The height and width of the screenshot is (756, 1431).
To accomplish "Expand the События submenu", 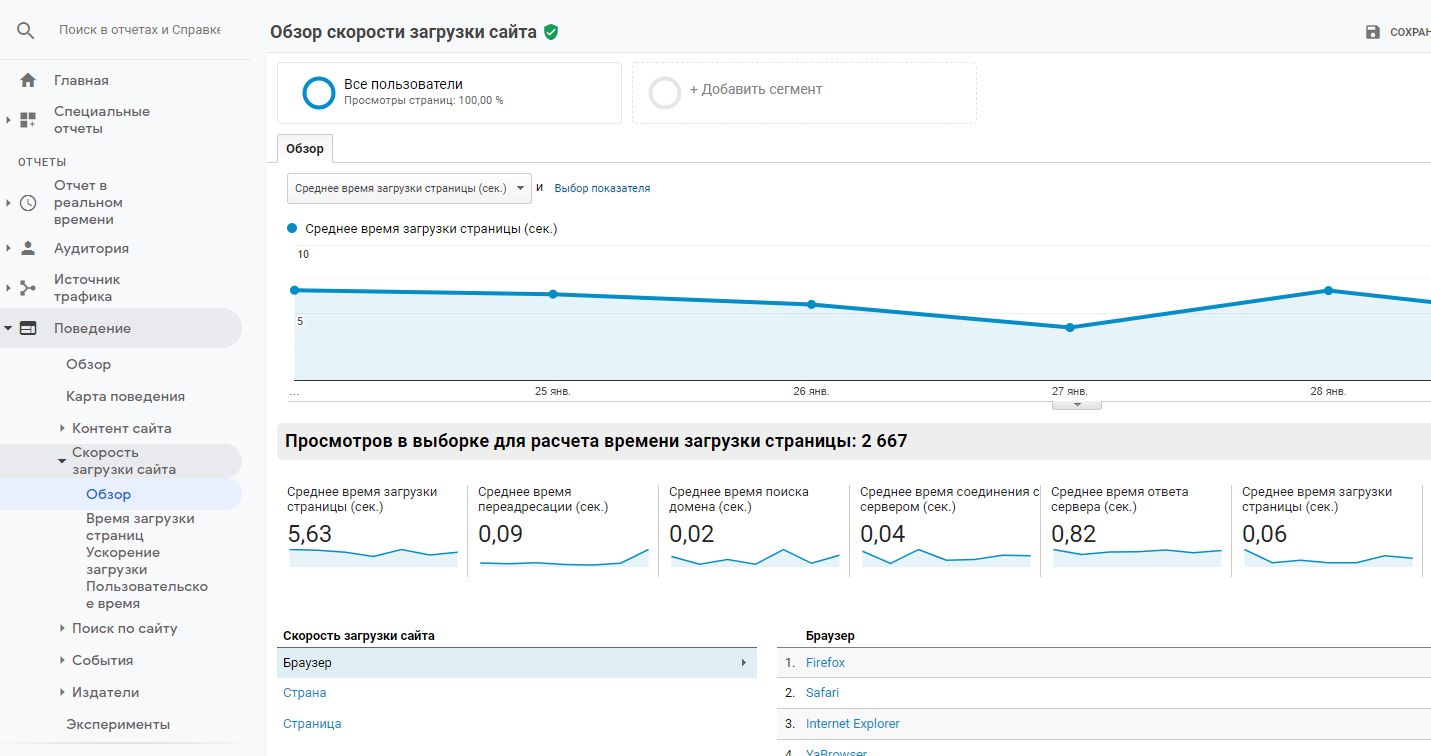I will (x=62, y=660).
